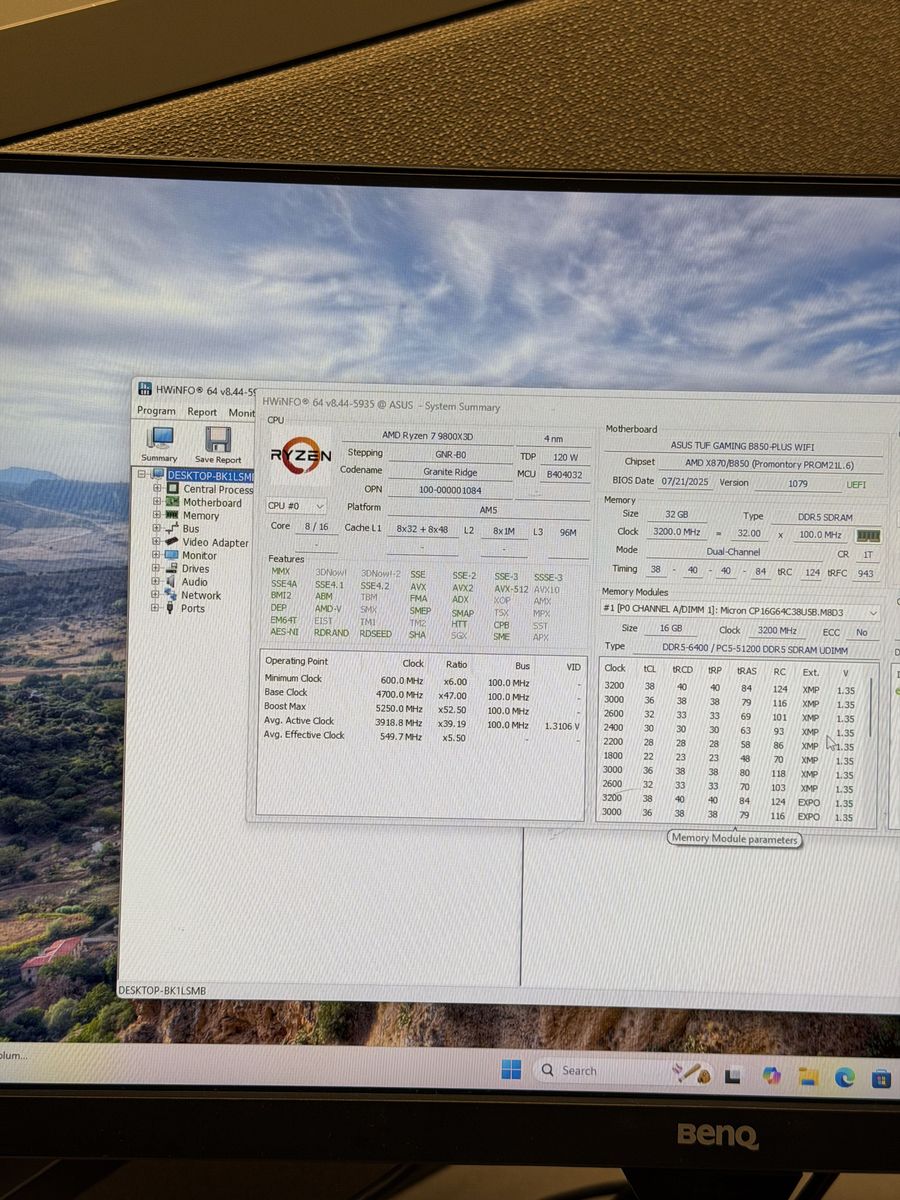Screen dimensions: 900x1200
Task: Click the green memory module icon
Action: [x=868, y=535]
